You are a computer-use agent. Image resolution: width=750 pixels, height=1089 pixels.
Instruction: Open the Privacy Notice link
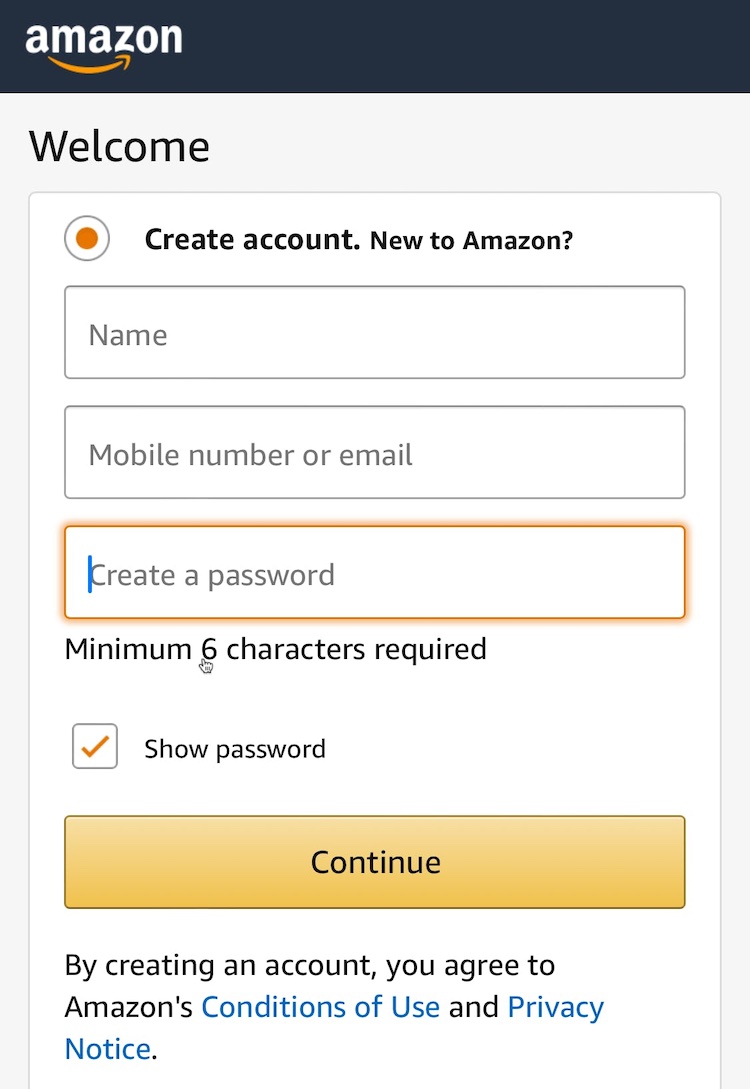[x=555, y=1007]
